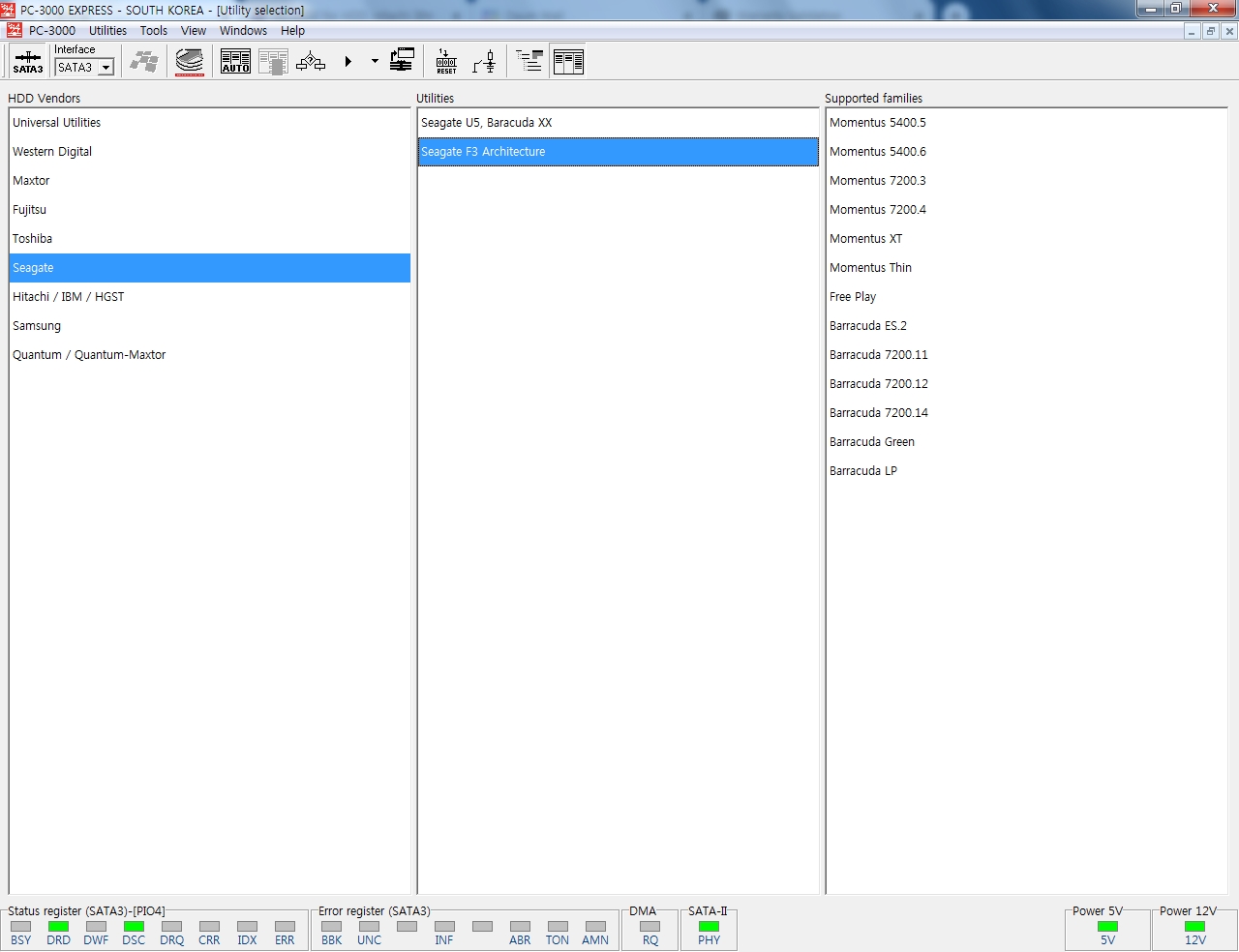Select Seagate in HDD Vendors list
The width and height of the screenshot is (1239, 952).
(210, 268)
